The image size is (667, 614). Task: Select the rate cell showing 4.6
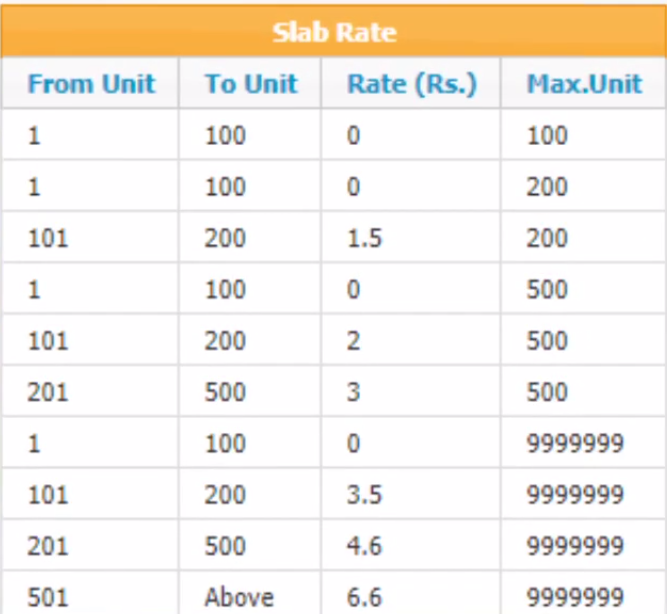[x=411, y=545]
